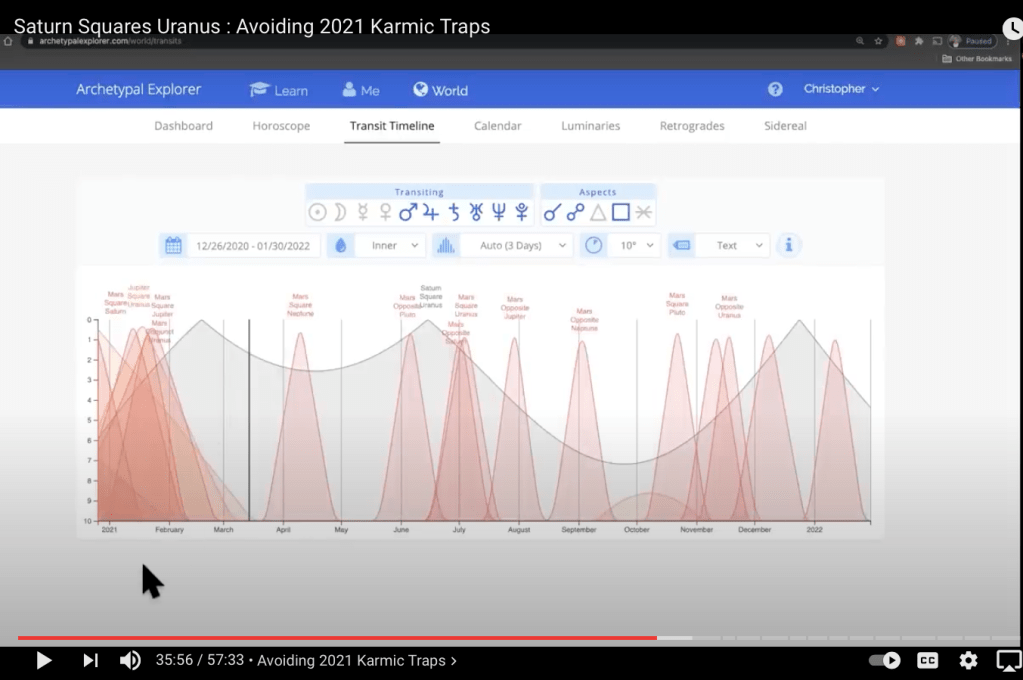The width and height of the screenshot is (1023, 680).
Task: Open the help question mark icon
Action: pyautogui.click(x=775, y=89)
